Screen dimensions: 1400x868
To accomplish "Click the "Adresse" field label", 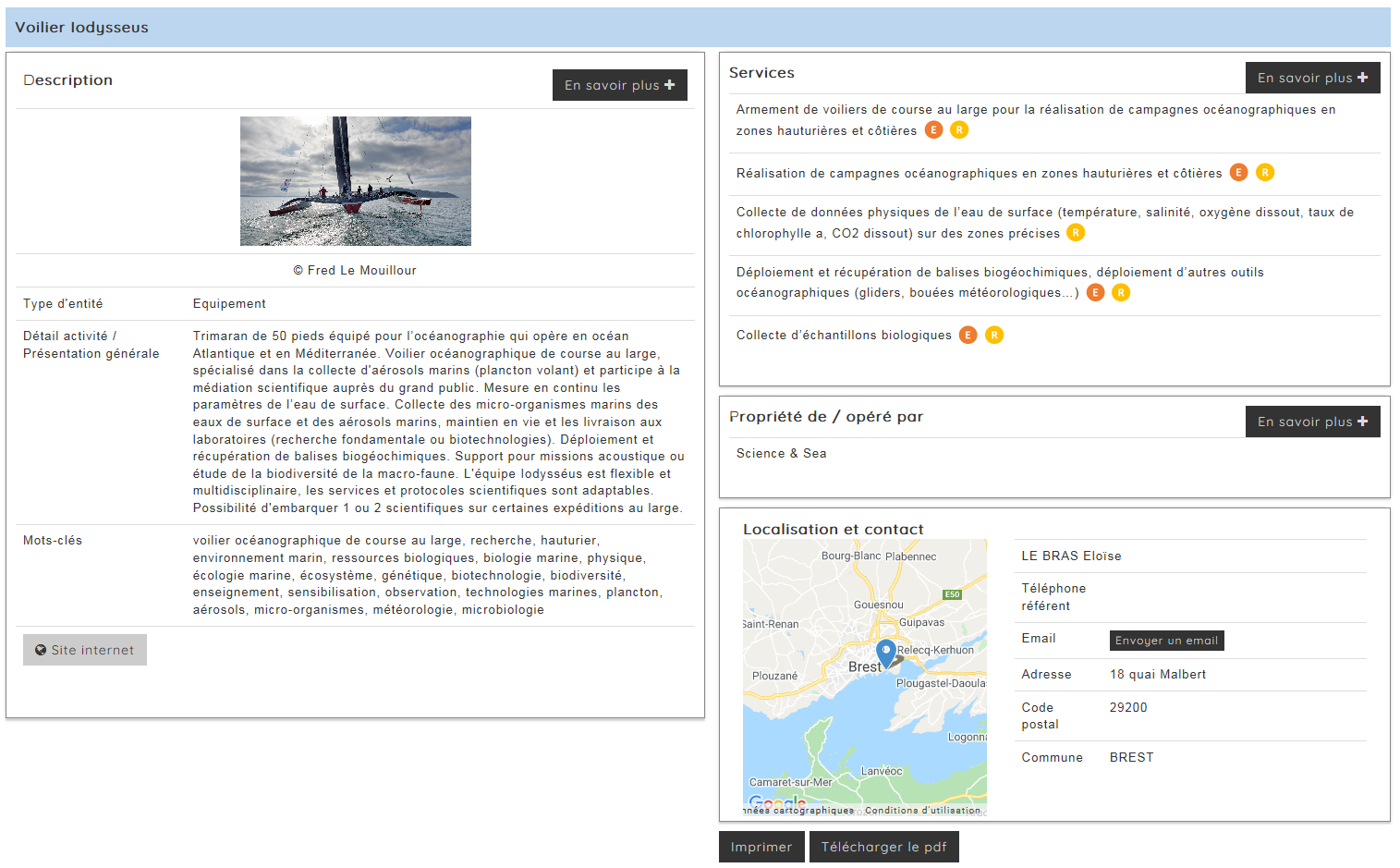I will click(x=1046, y=675).
